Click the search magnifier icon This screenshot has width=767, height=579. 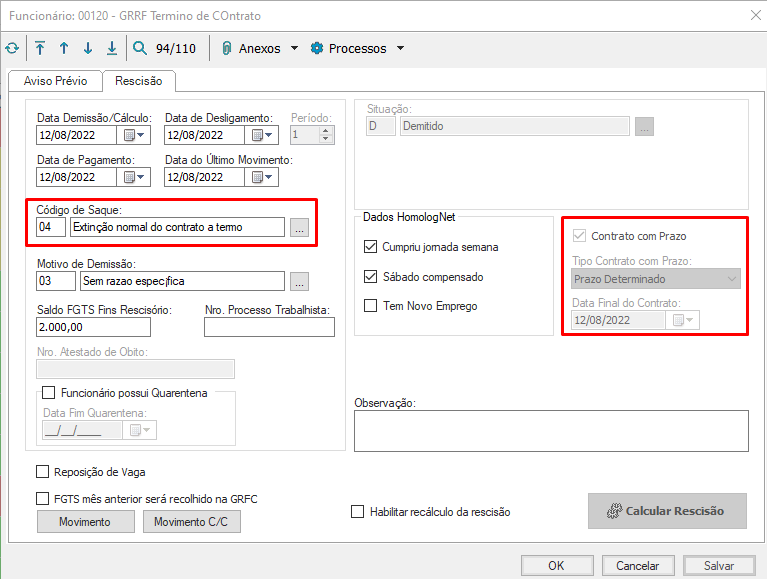[139, 48]
